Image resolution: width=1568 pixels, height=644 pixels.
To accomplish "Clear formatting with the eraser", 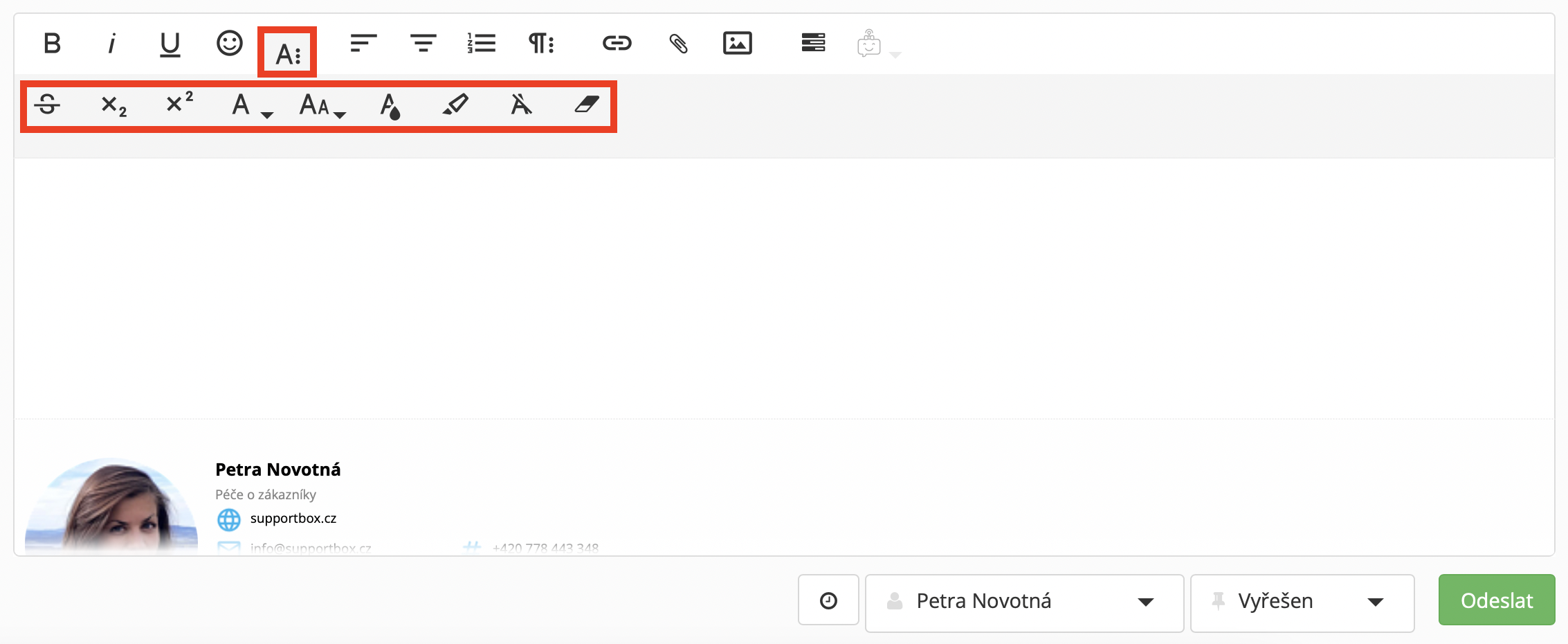I will [x=587, y=105].
